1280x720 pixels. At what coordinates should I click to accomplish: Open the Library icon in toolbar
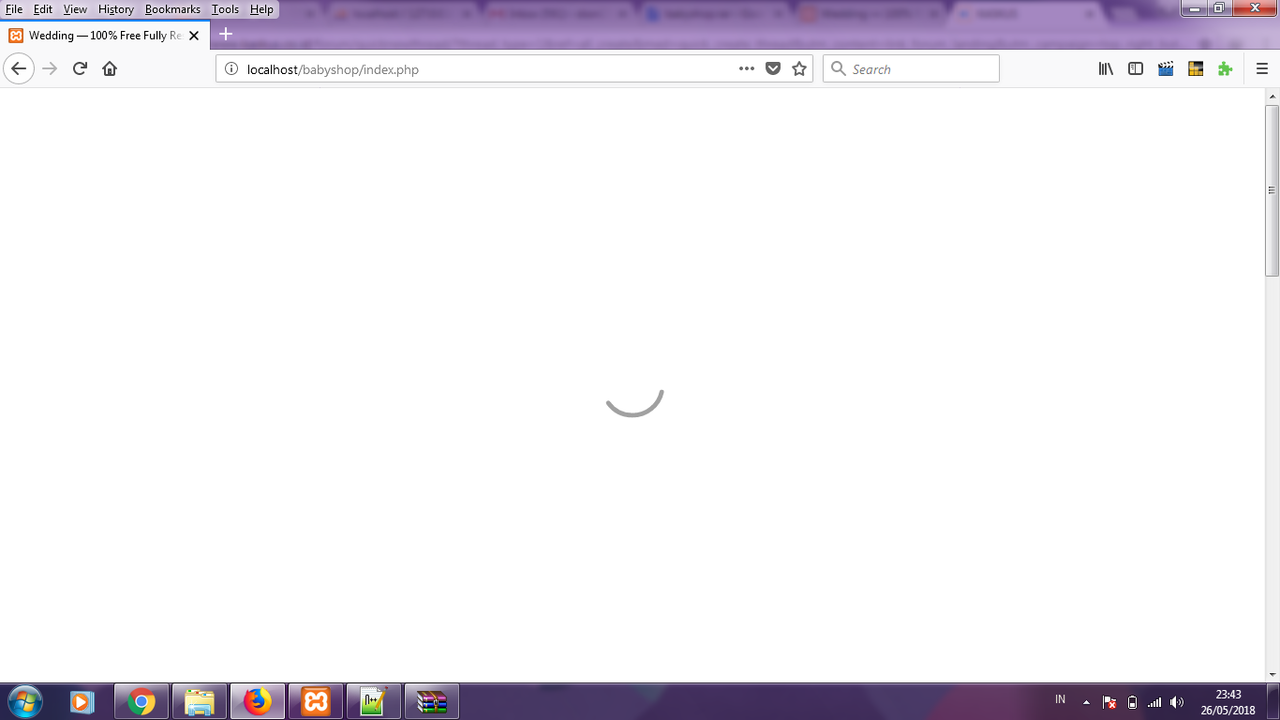click(x=1106, y=69)
